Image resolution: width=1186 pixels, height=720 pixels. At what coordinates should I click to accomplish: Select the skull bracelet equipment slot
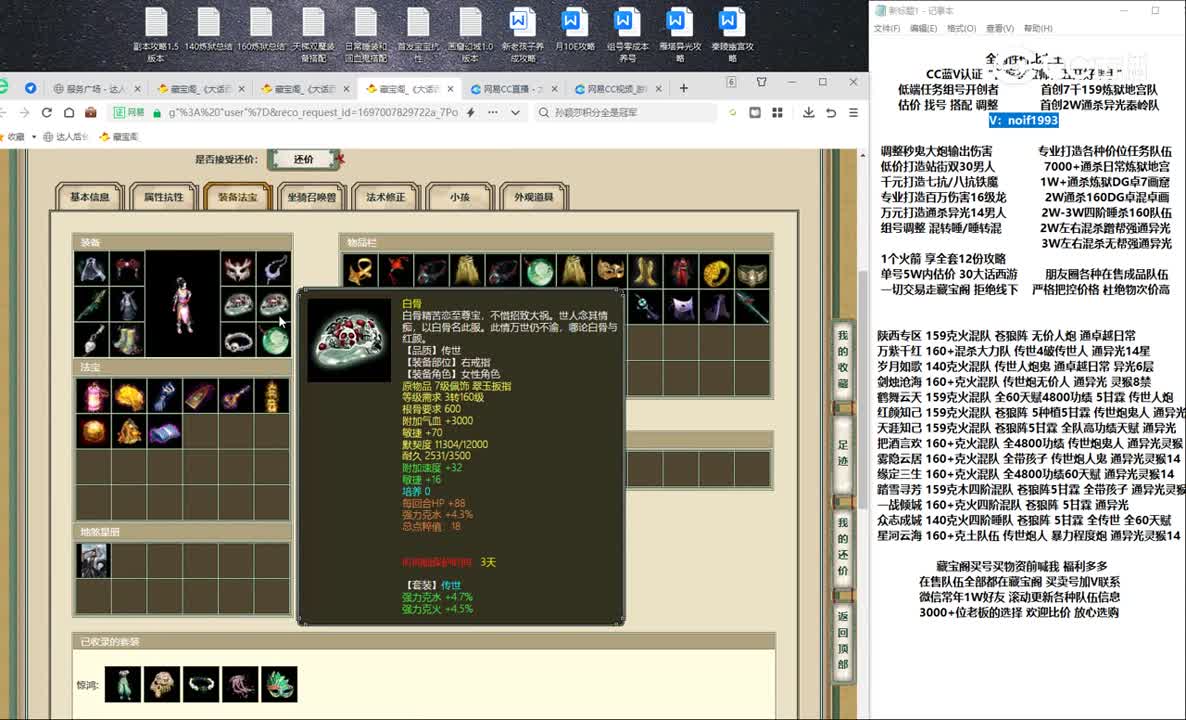tap(238, 340)
